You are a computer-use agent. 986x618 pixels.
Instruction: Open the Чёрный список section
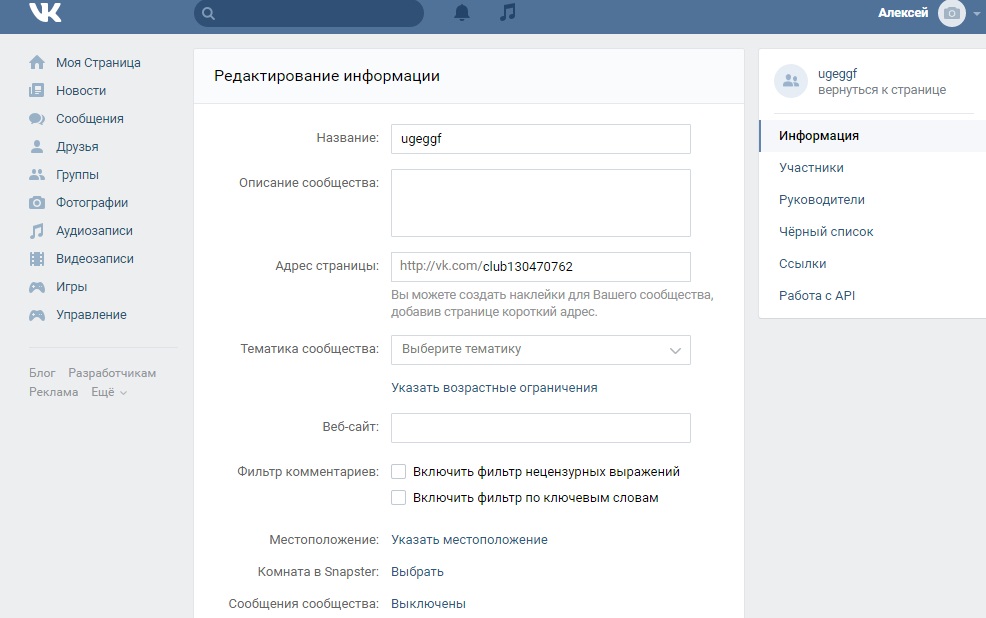(826, 232)
